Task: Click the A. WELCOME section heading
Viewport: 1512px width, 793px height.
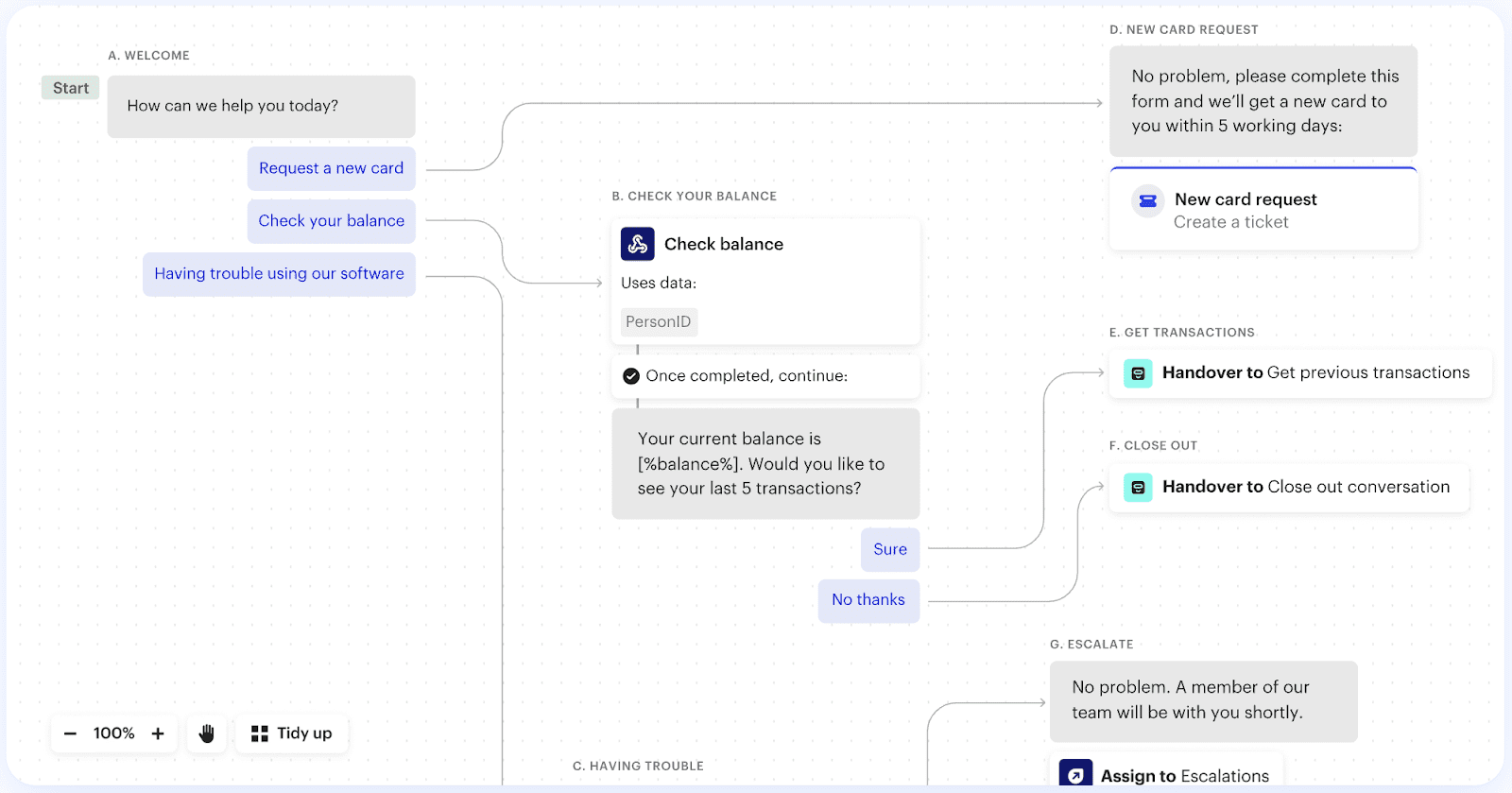Action: point(148,56)
